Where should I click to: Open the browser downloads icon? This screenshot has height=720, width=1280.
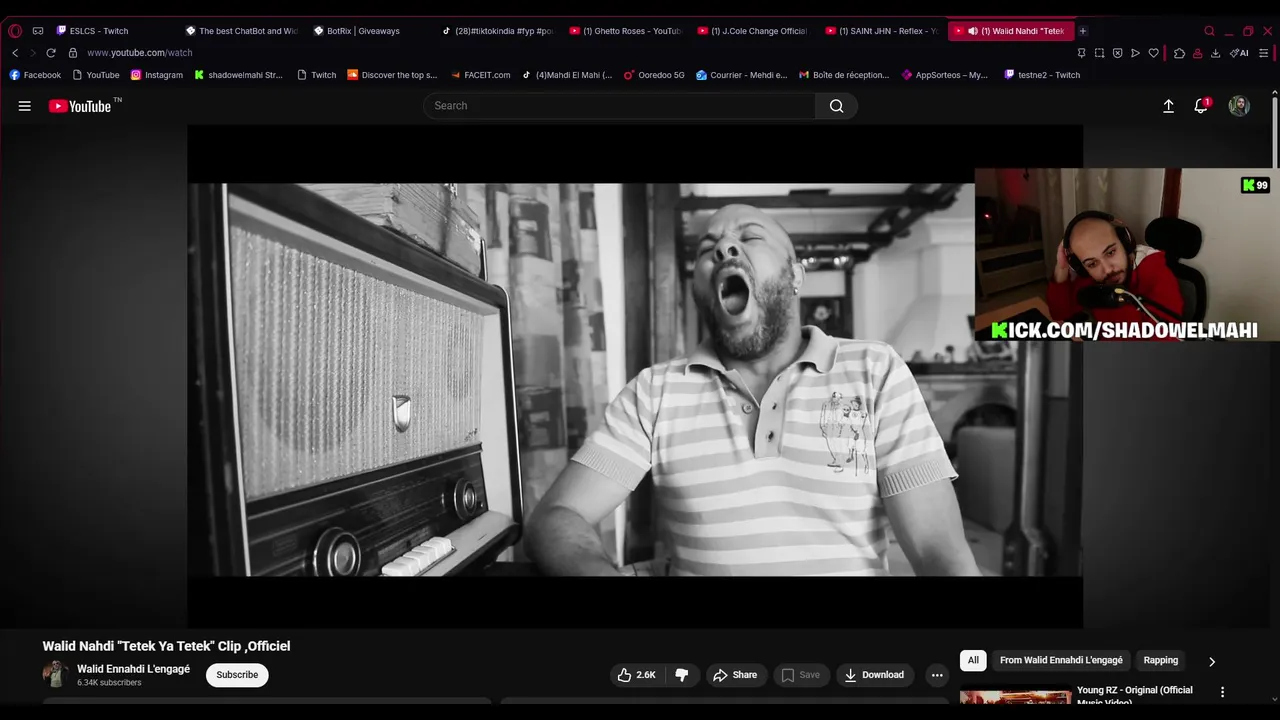(1215, 53)
